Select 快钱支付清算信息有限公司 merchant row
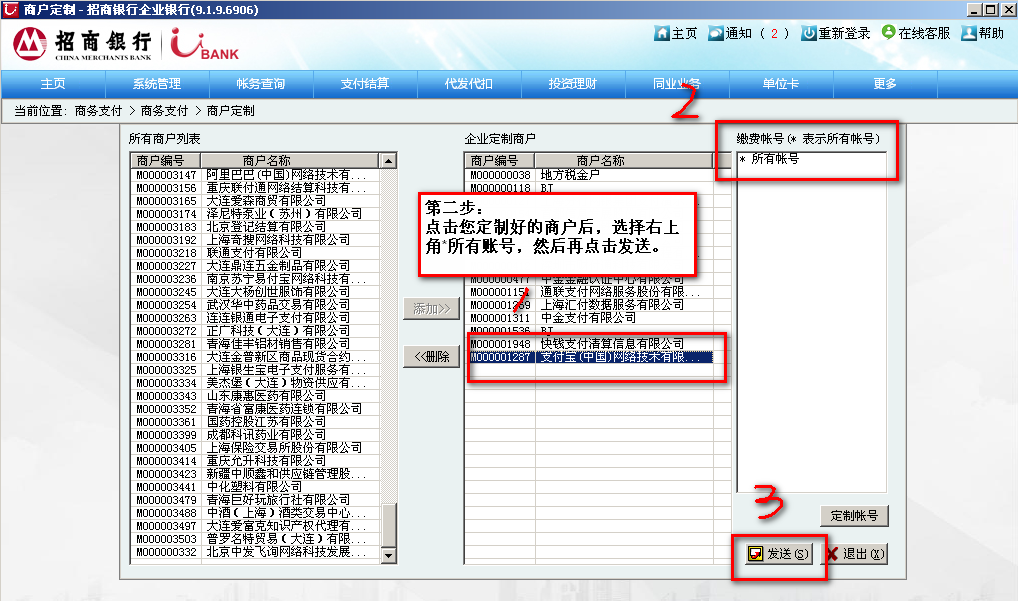The width and height of the screenshot is (1018, 601). 590,344
